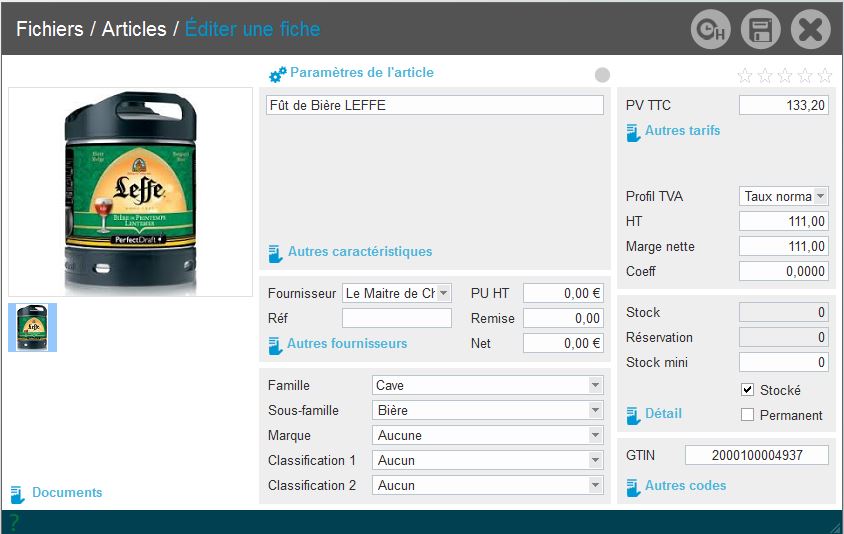Click the grey status circle indicator

[602, 75]
